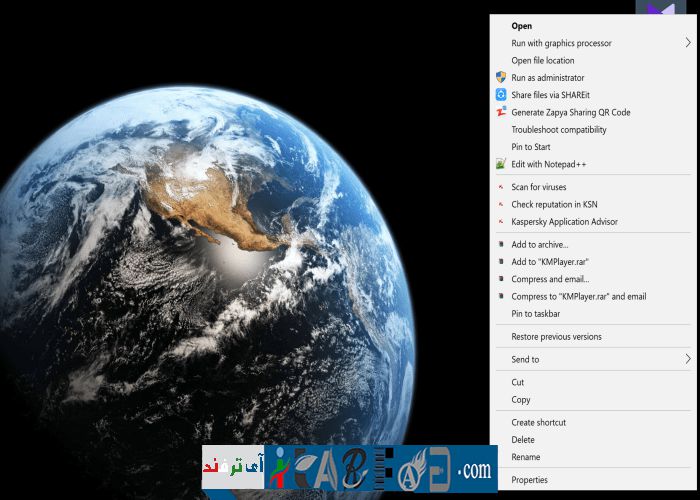Expand the Send to submenu arrow

687,359
